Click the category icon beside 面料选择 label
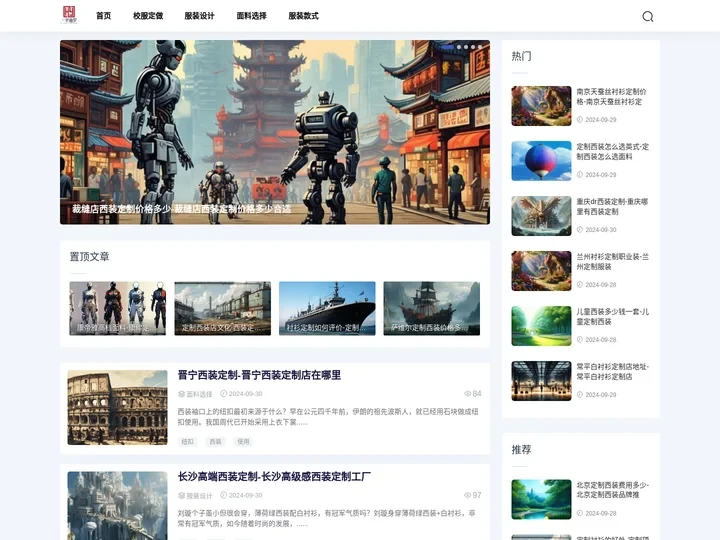The image size is (720, 540). [x=181, y=394]
